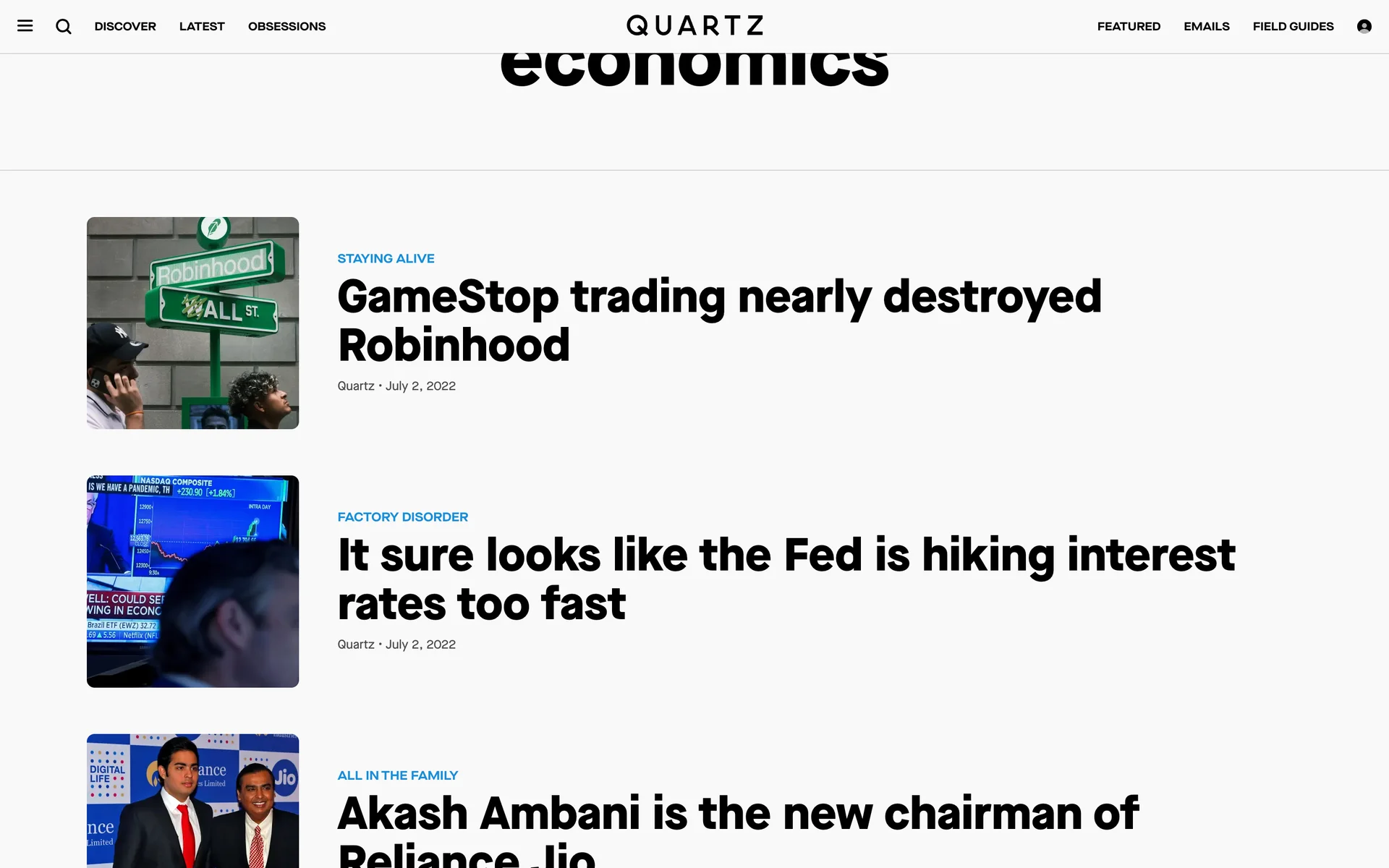
Task: Open the Obsessions nav item
Action: (x=286, y=26)
